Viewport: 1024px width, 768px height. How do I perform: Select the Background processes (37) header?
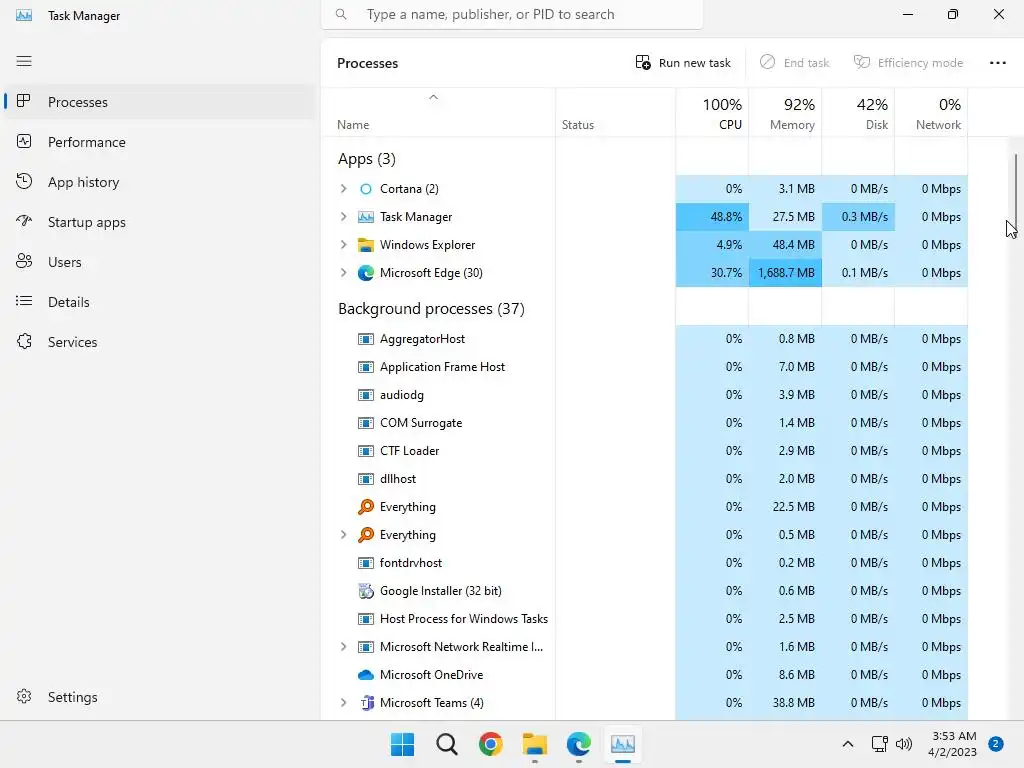(431, 308)
